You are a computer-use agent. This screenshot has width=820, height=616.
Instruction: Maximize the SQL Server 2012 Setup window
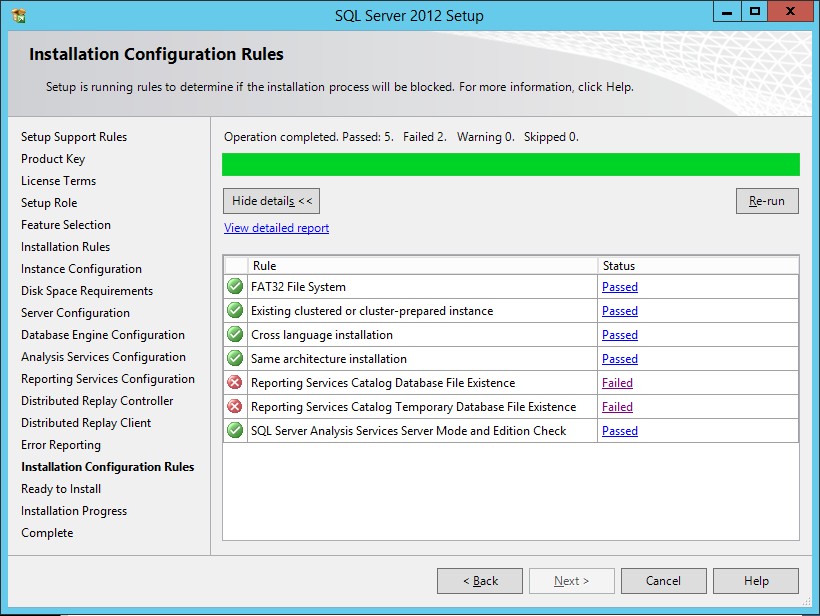point(755,12)
